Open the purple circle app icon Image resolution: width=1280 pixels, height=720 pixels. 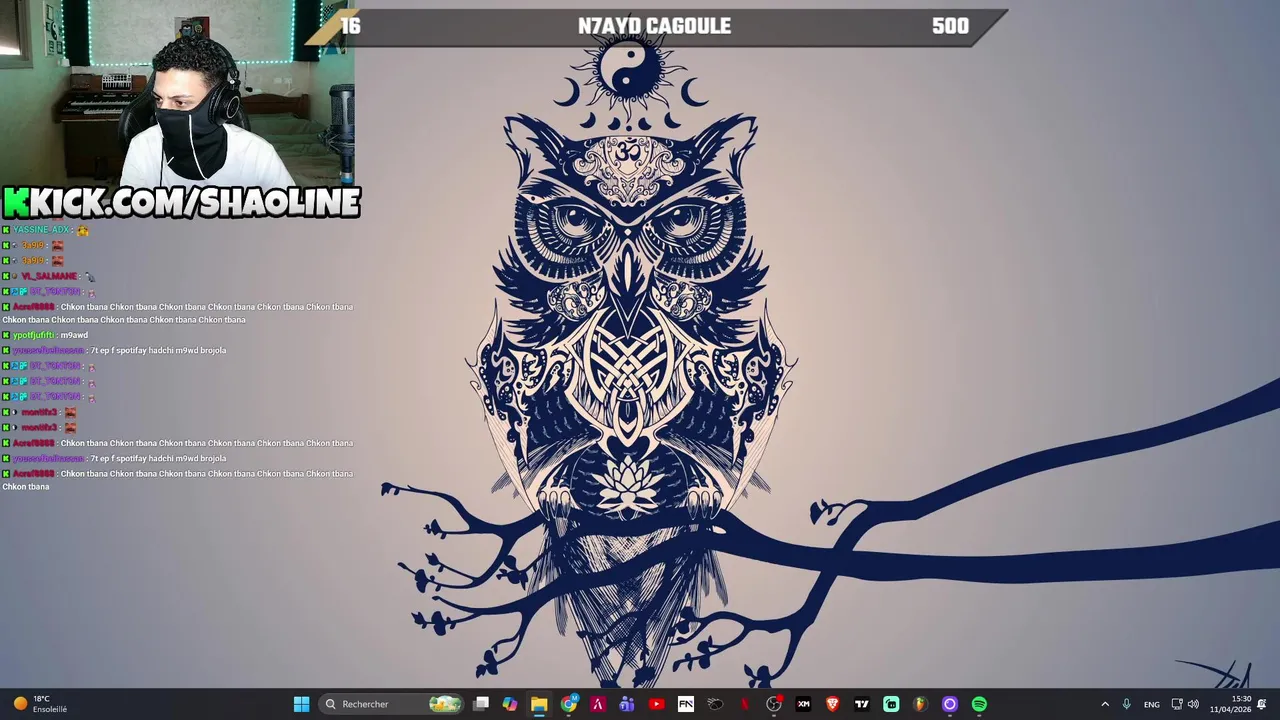950,704
